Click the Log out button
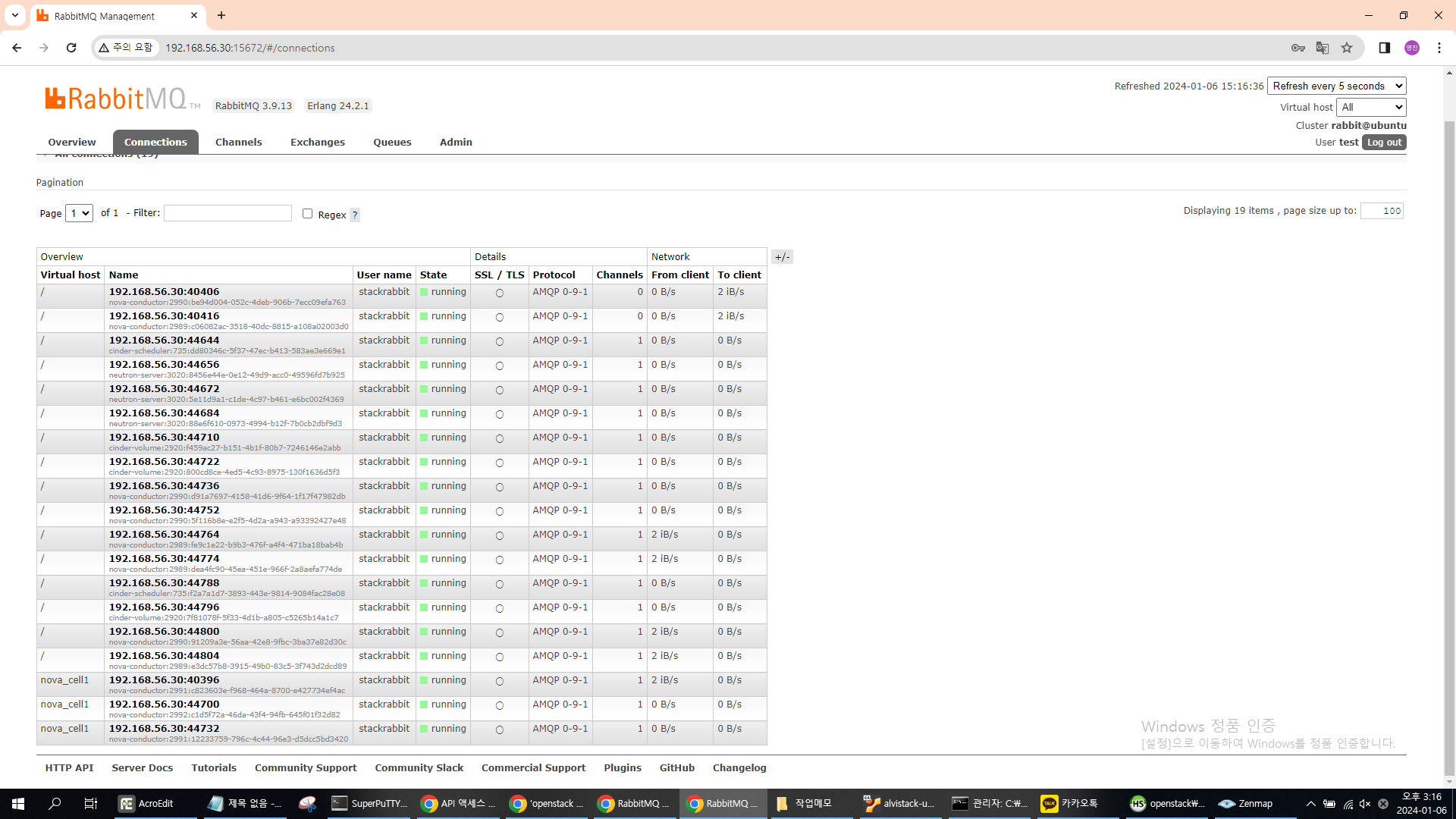The image size is (1456, 819). coord(1384,143)
